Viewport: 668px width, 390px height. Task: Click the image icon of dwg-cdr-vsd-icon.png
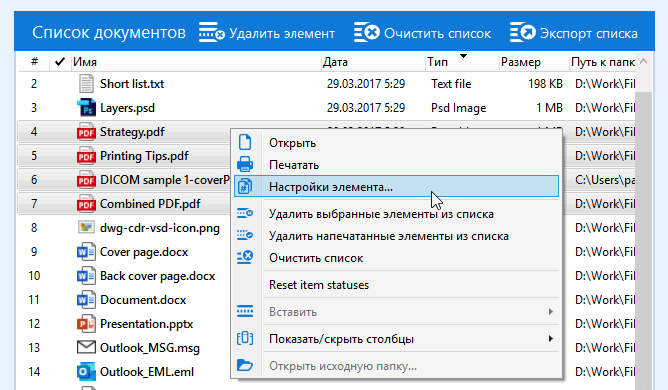click(x=86, y=227)
